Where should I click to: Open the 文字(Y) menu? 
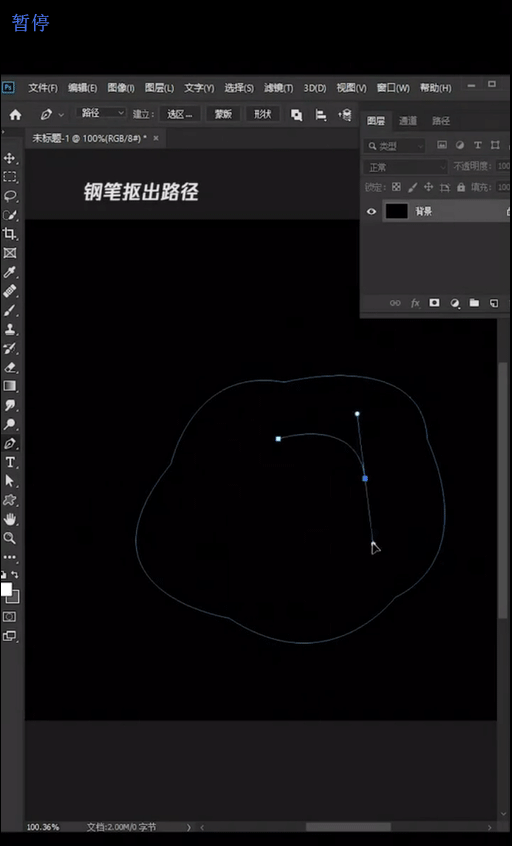click(199, 88)
